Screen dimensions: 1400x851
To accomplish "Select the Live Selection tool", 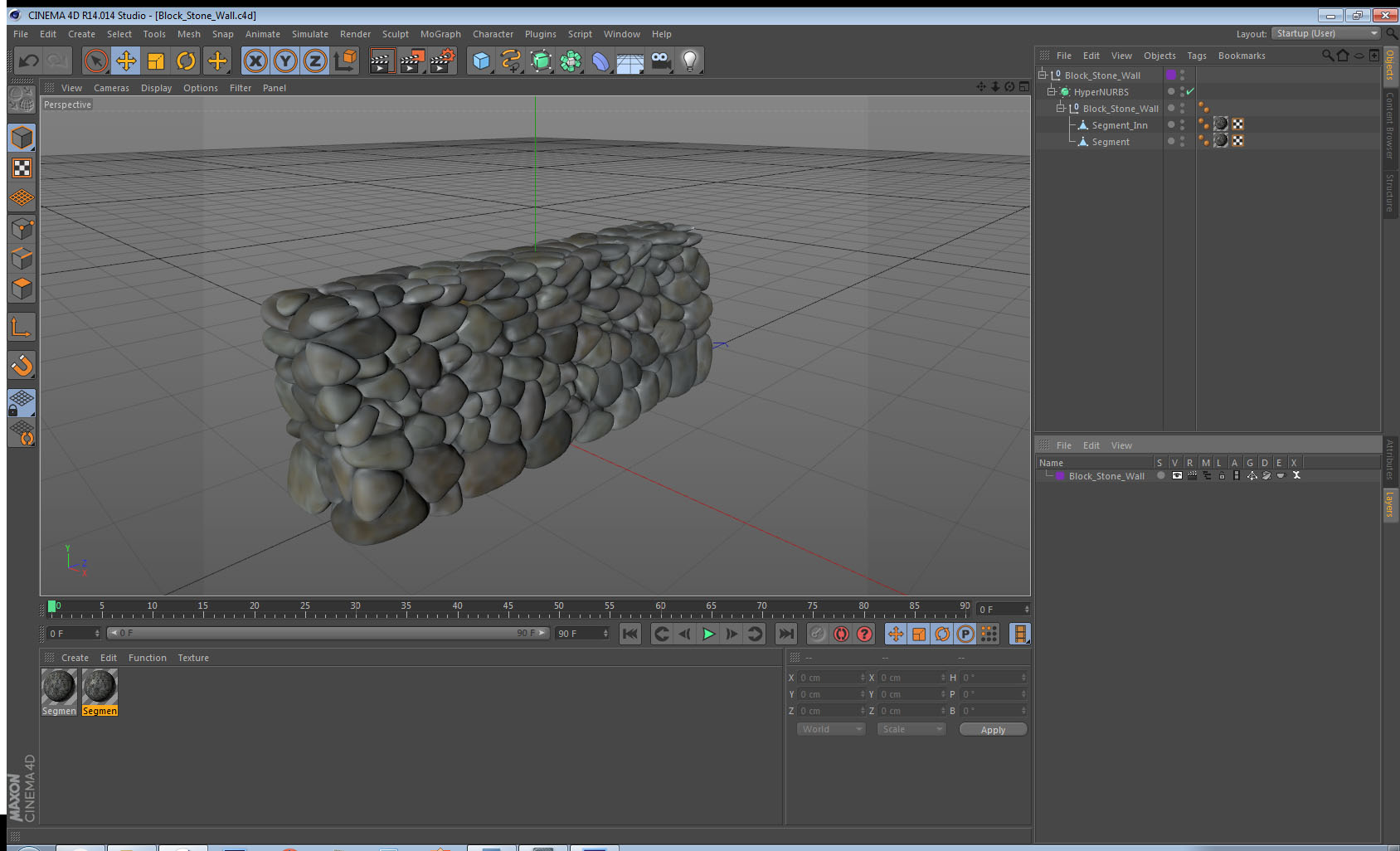I will tap(96, 61).
